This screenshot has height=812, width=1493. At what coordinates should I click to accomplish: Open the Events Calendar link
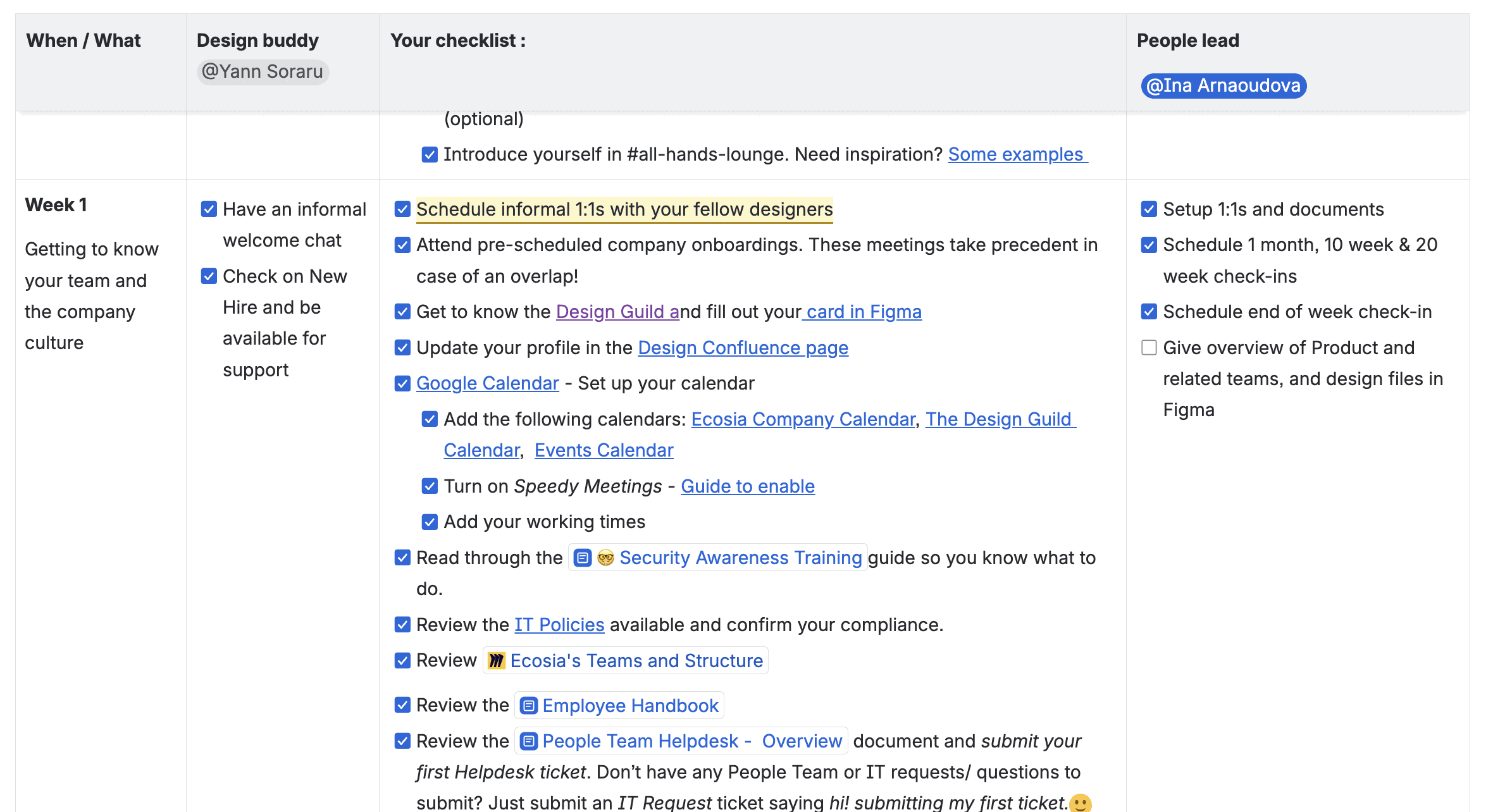tap(604, 450)
